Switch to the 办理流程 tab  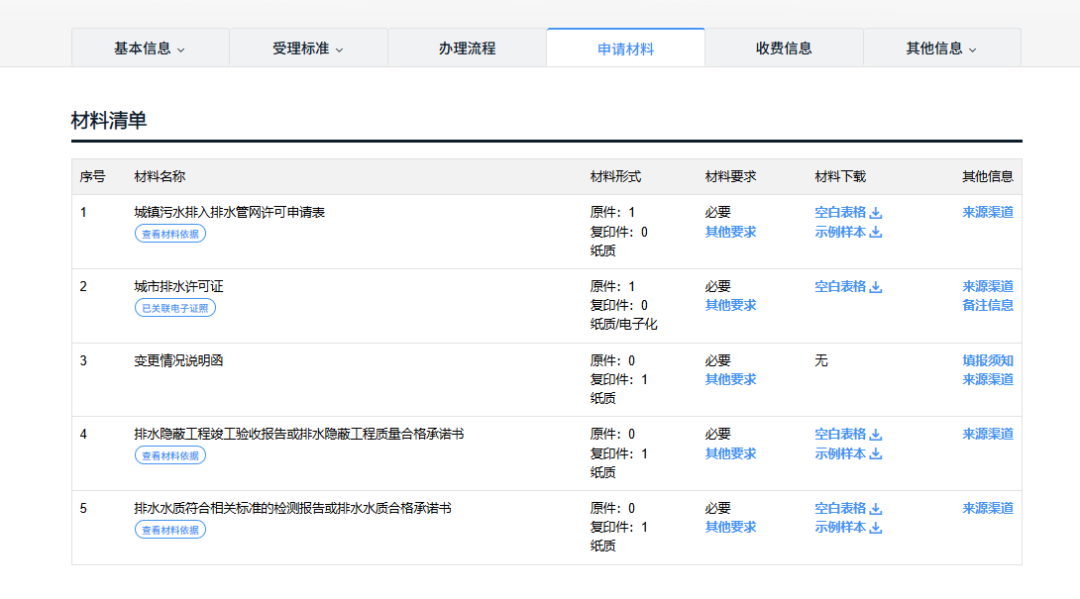click(x=467, y=48)
